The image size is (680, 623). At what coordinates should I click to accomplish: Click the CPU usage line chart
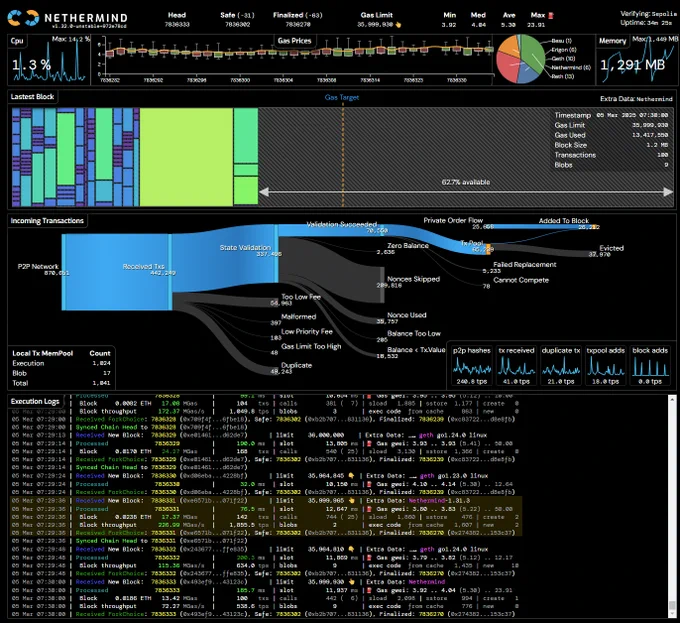click(x=49, y=61)
